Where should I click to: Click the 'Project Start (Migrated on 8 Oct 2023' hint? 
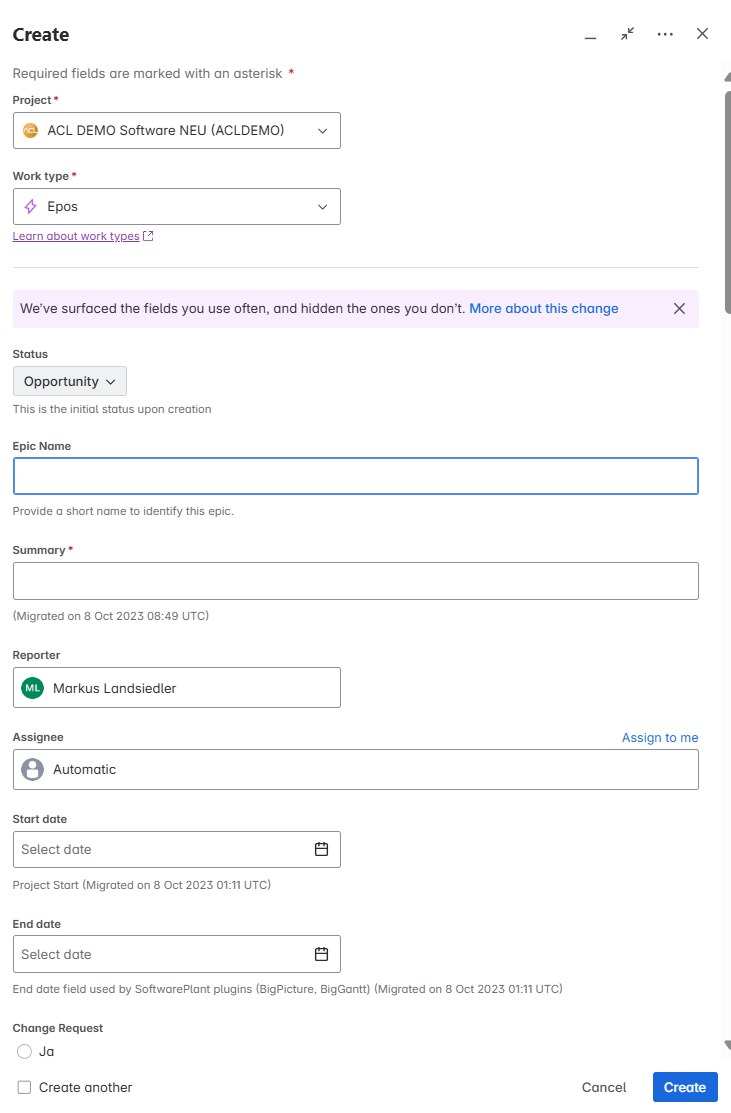[142, 885]
